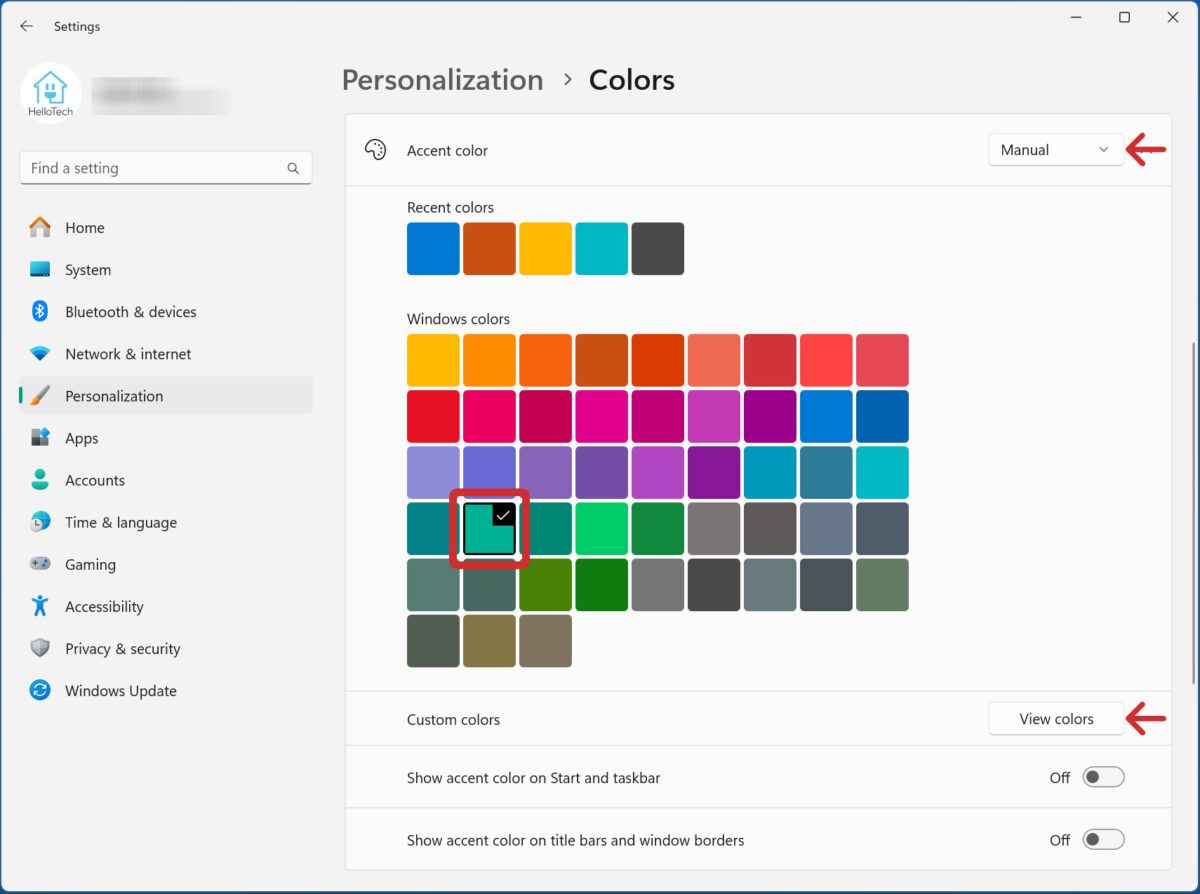Open the Apps settings section
Screen dimensions: 1200x894
pyautogui.click(x=81, y=438)
